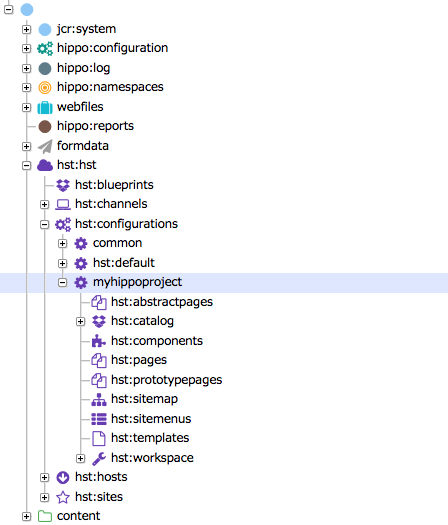Click the green folder icon for content
The height and width of the screenshot is (525, 448).
click(45, 516)
